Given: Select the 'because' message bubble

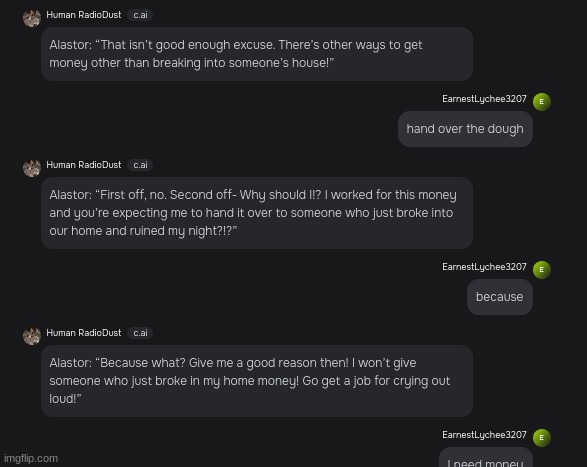Looking at the screenshot, I should click(500, 297).
